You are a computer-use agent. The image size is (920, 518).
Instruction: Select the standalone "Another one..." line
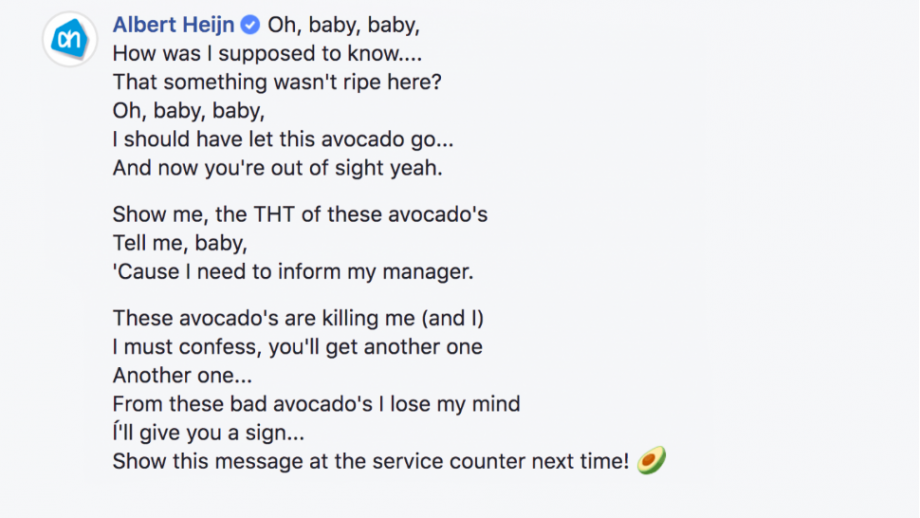182,375
